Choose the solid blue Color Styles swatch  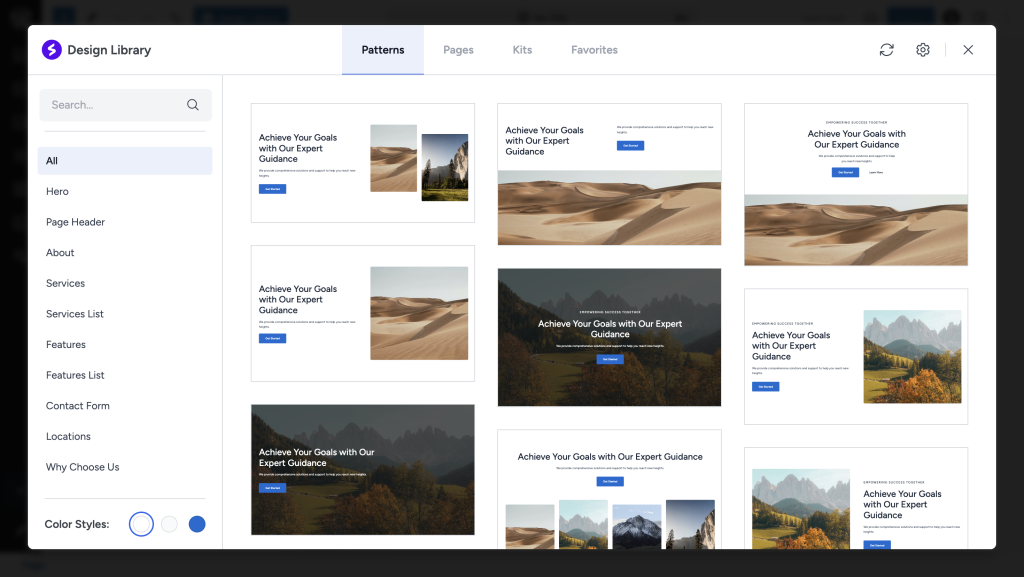click(x=197, y=523)
